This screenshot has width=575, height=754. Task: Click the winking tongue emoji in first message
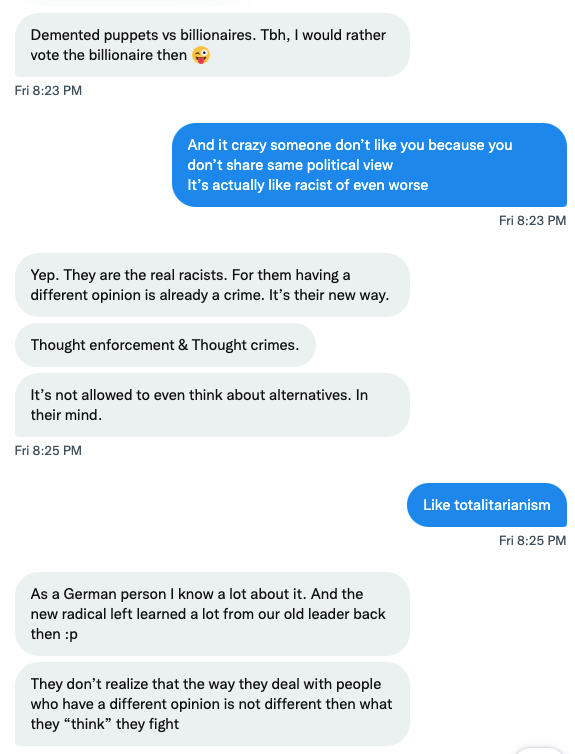coord(201,55)
